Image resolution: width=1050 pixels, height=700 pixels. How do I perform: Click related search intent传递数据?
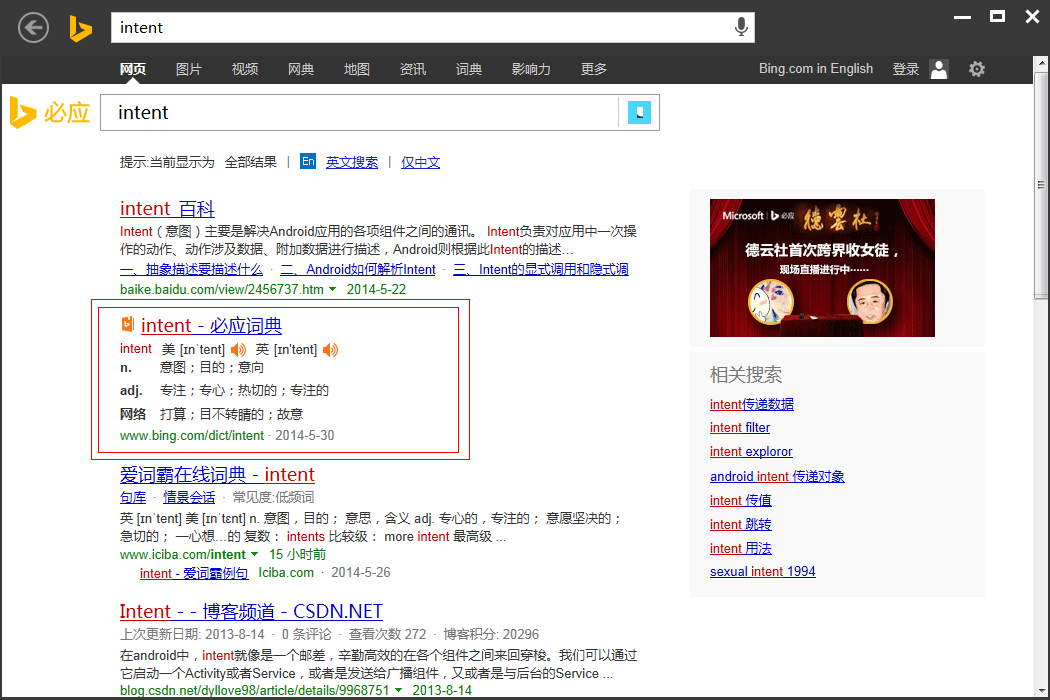click(x=751, y=404)
